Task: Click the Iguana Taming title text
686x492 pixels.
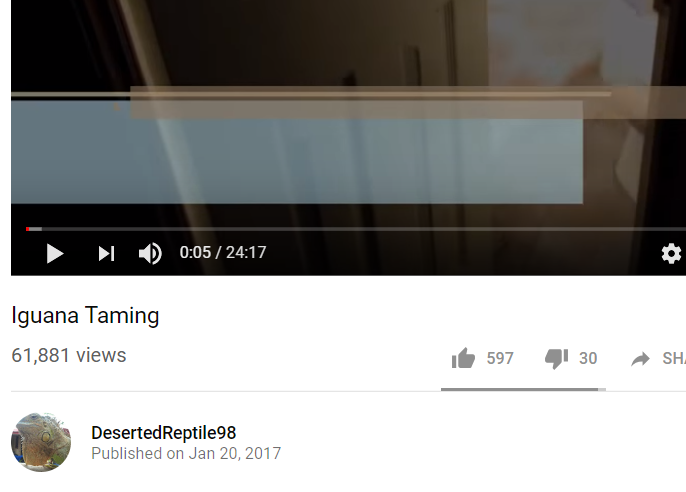Action: 85,315
